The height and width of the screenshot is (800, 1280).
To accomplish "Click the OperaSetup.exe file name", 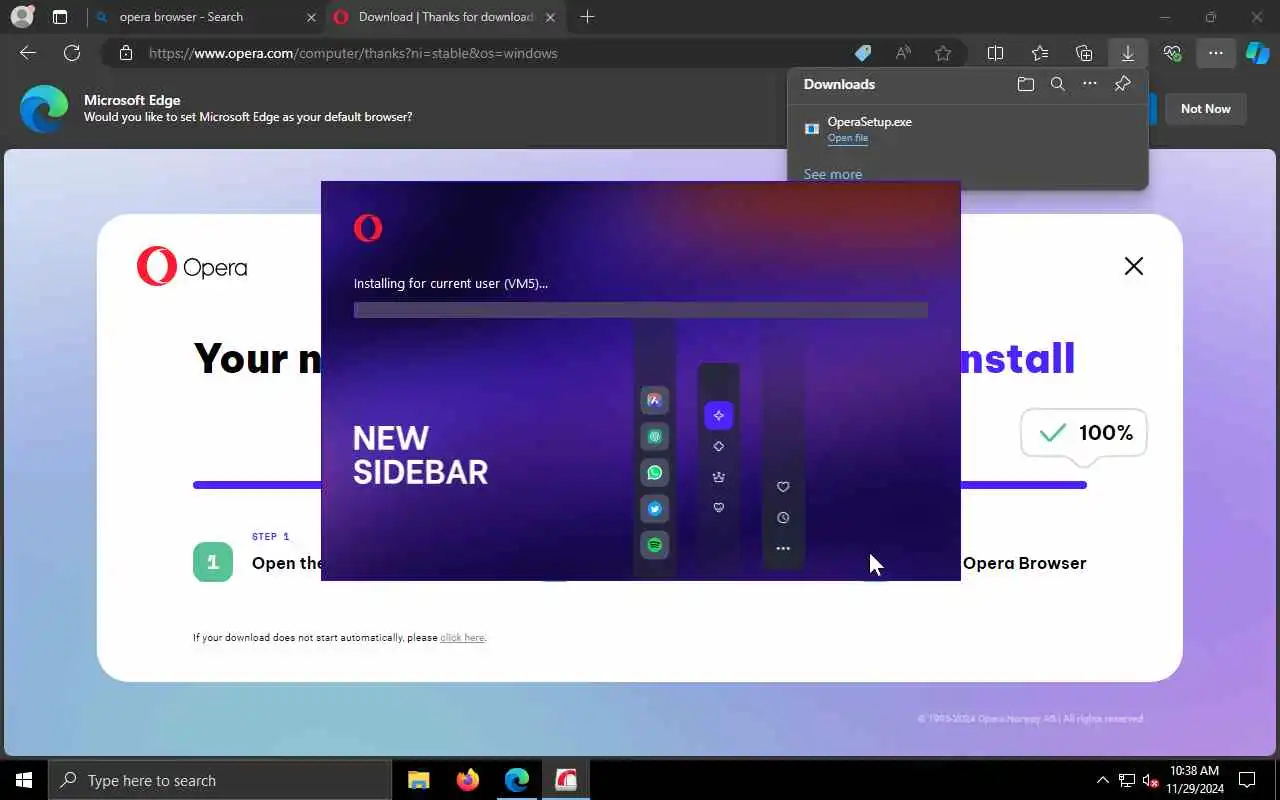I will pyautogui.click(x=869, y=122).
